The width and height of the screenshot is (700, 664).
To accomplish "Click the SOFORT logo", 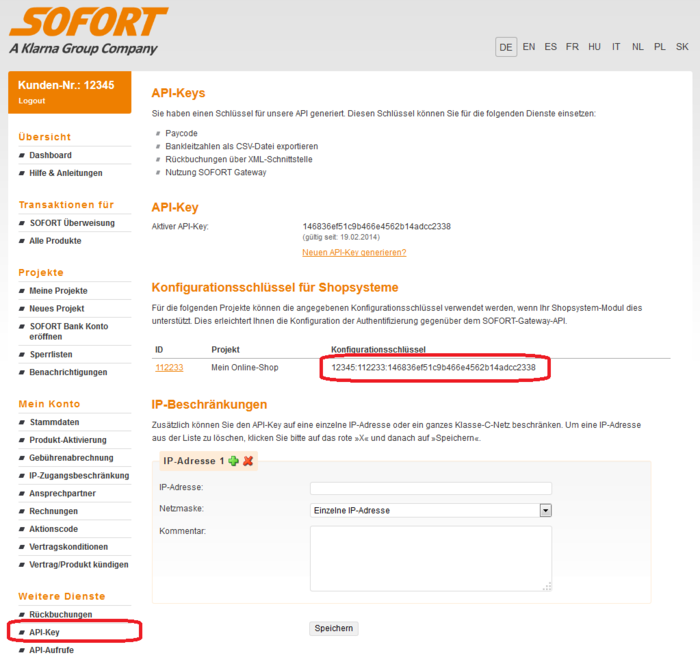I will click(89, 22).
